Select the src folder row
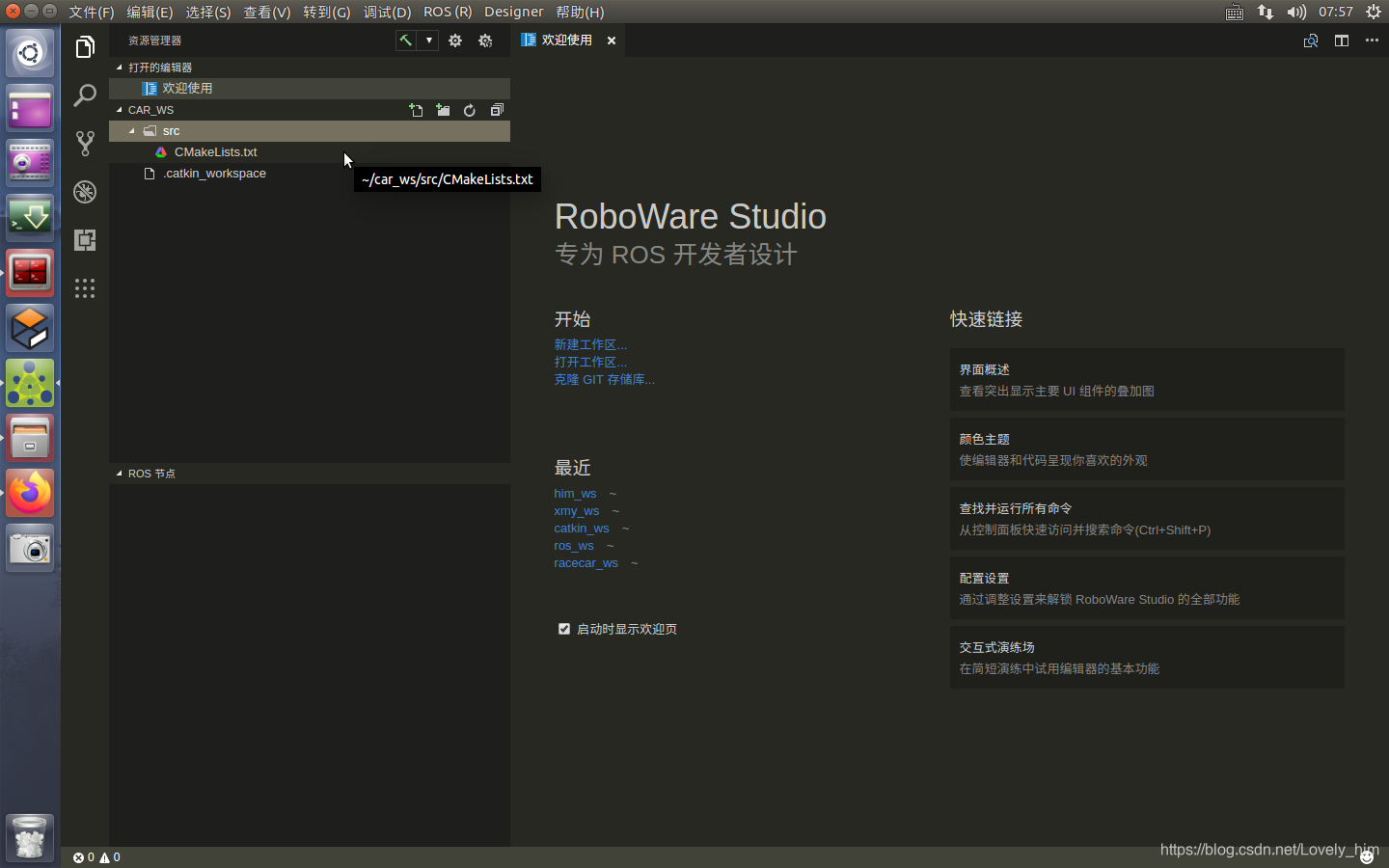This screenshot has height=868, width=1389. [x=310, y=131]
